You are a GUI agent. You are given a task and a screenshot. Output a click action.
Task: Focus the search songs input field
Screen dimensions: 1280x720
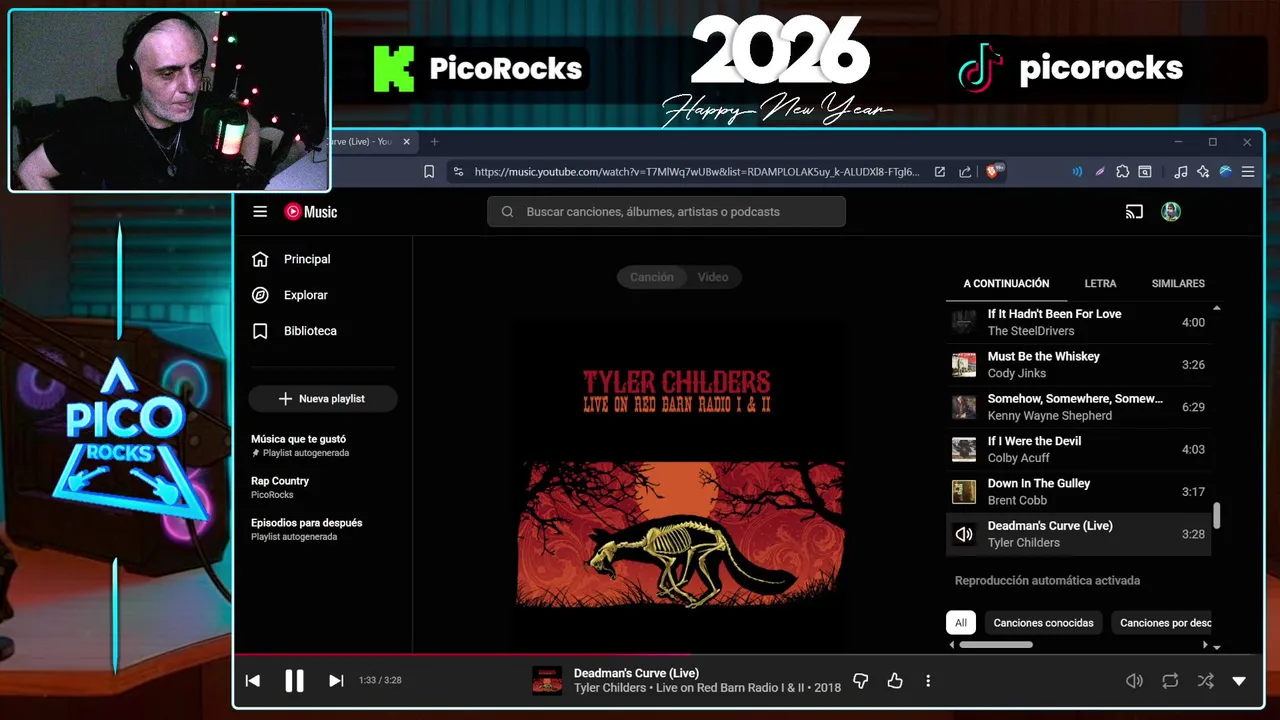666,211
